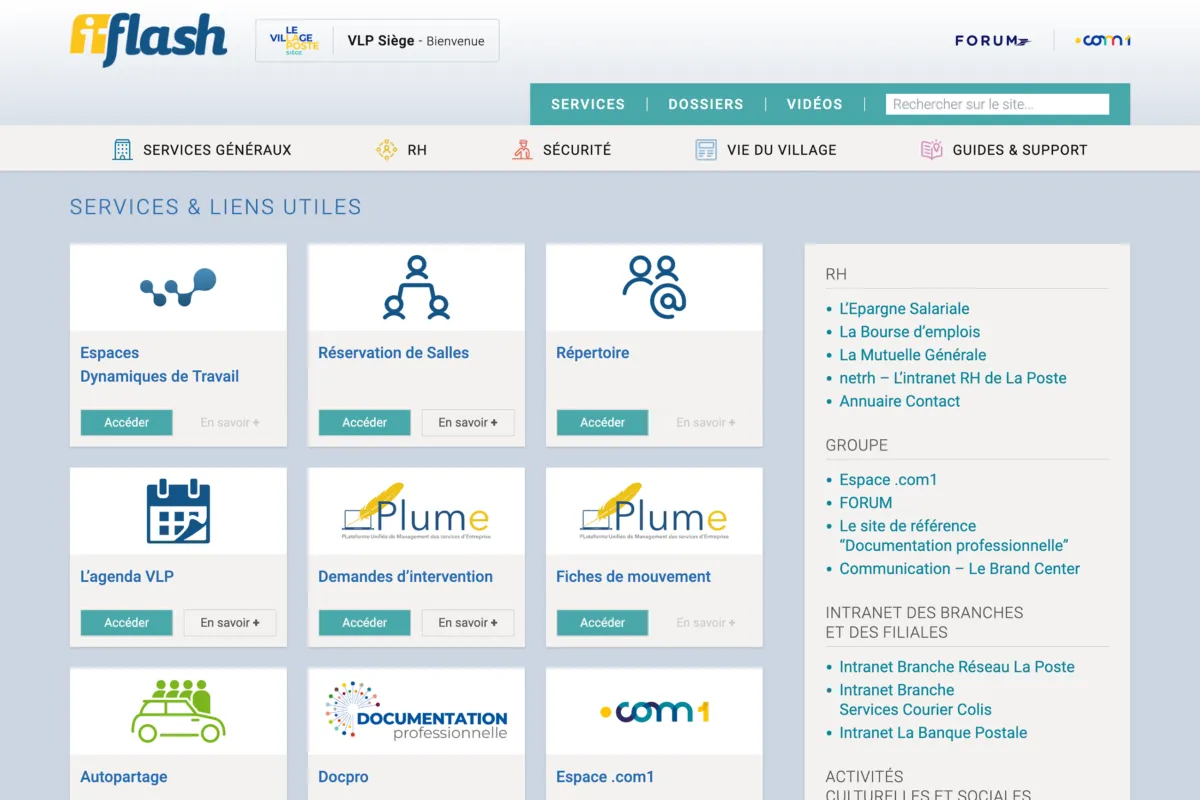Viewport: 1200px width, 800px height.
Task: Click the RH menu icon
Action: click(386, 150)
